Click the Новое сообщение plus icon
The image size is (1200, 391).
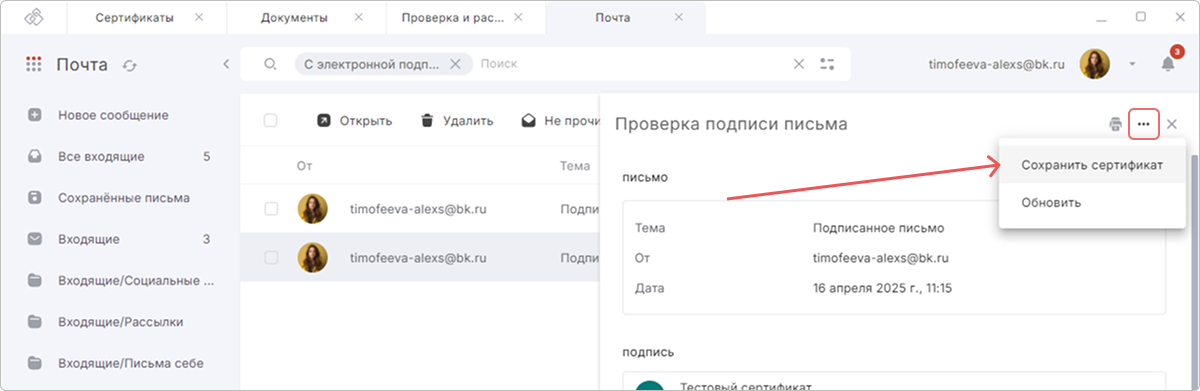coord(35,115)
